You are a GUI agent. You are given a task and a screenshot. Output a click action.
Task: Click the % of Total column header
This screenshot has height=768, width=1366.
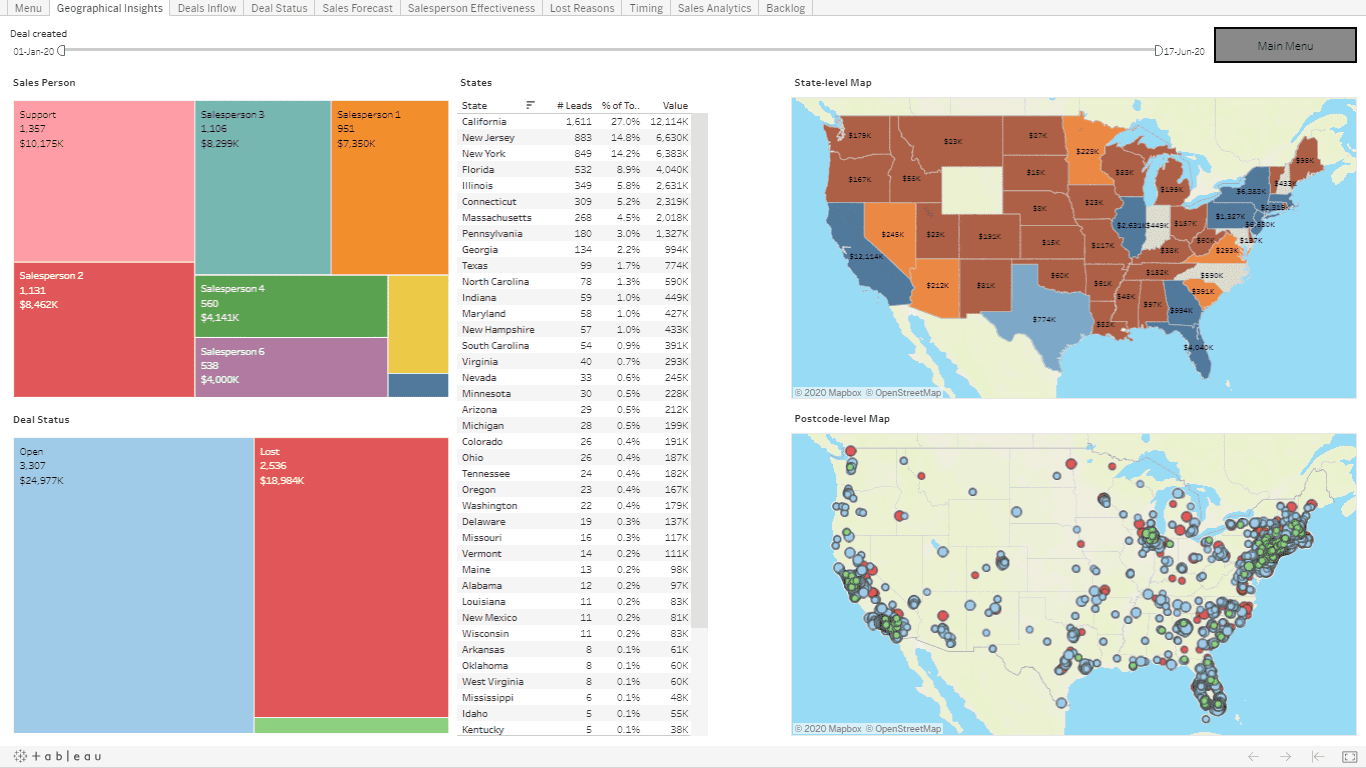click(x=621, y=105)
